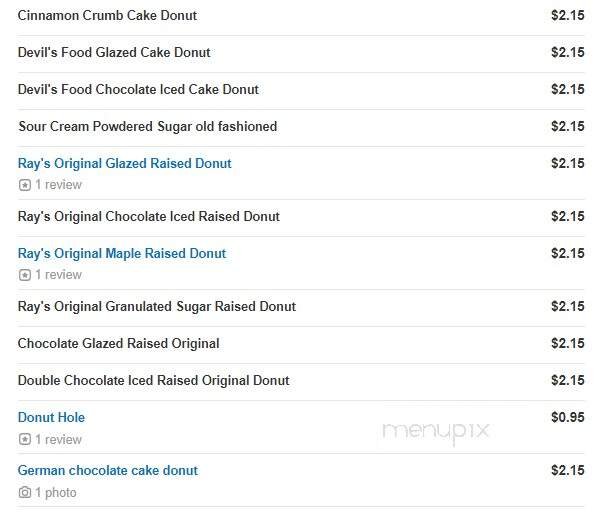View the 1 review under Glazed Raised Donut
The width and height of the screenshot is (615, 513).
(x=58, y=185)
